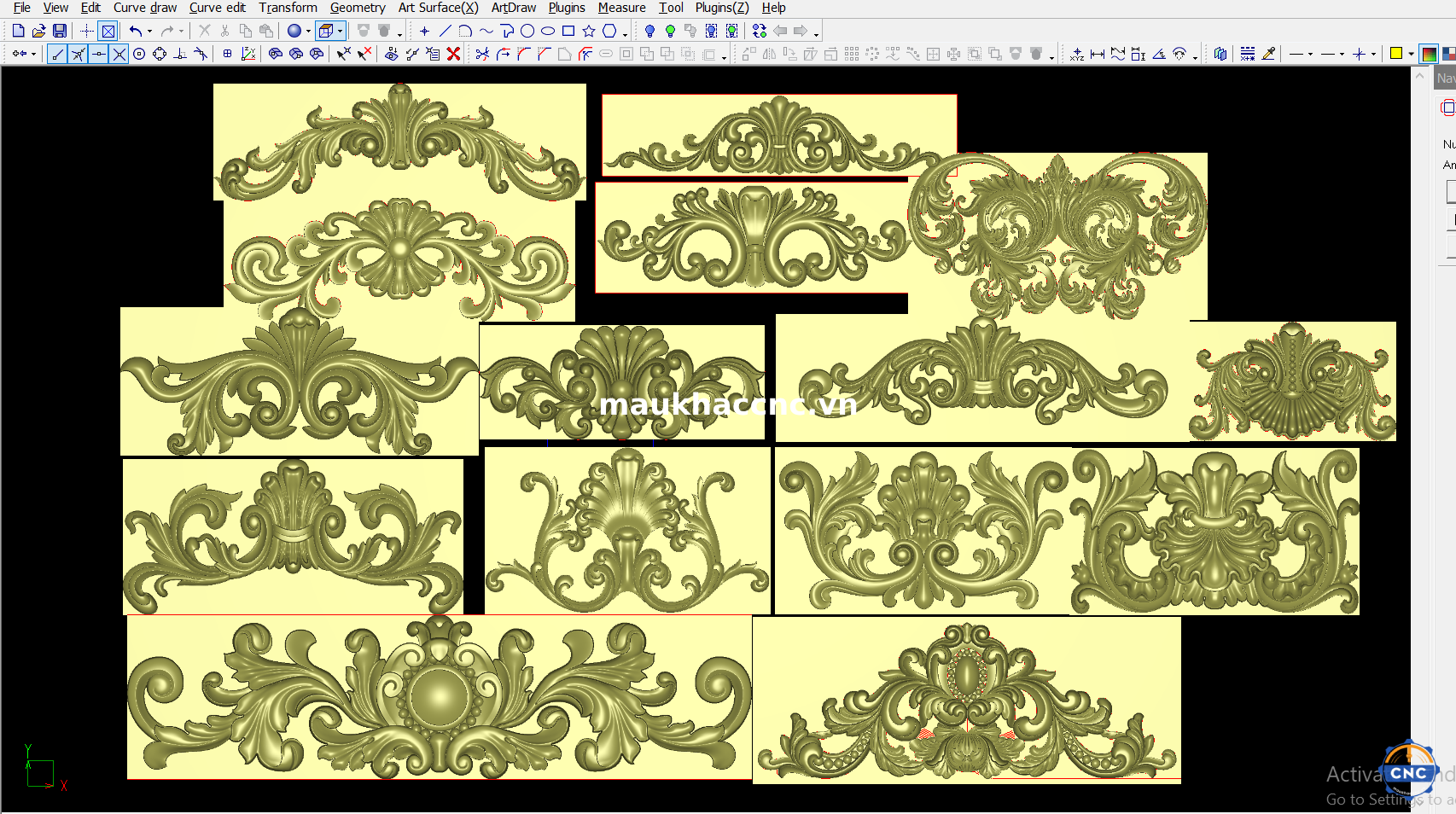Select the Circle drawing tool
This screenshot has width=1456, height=814.
tap(527, 31)
